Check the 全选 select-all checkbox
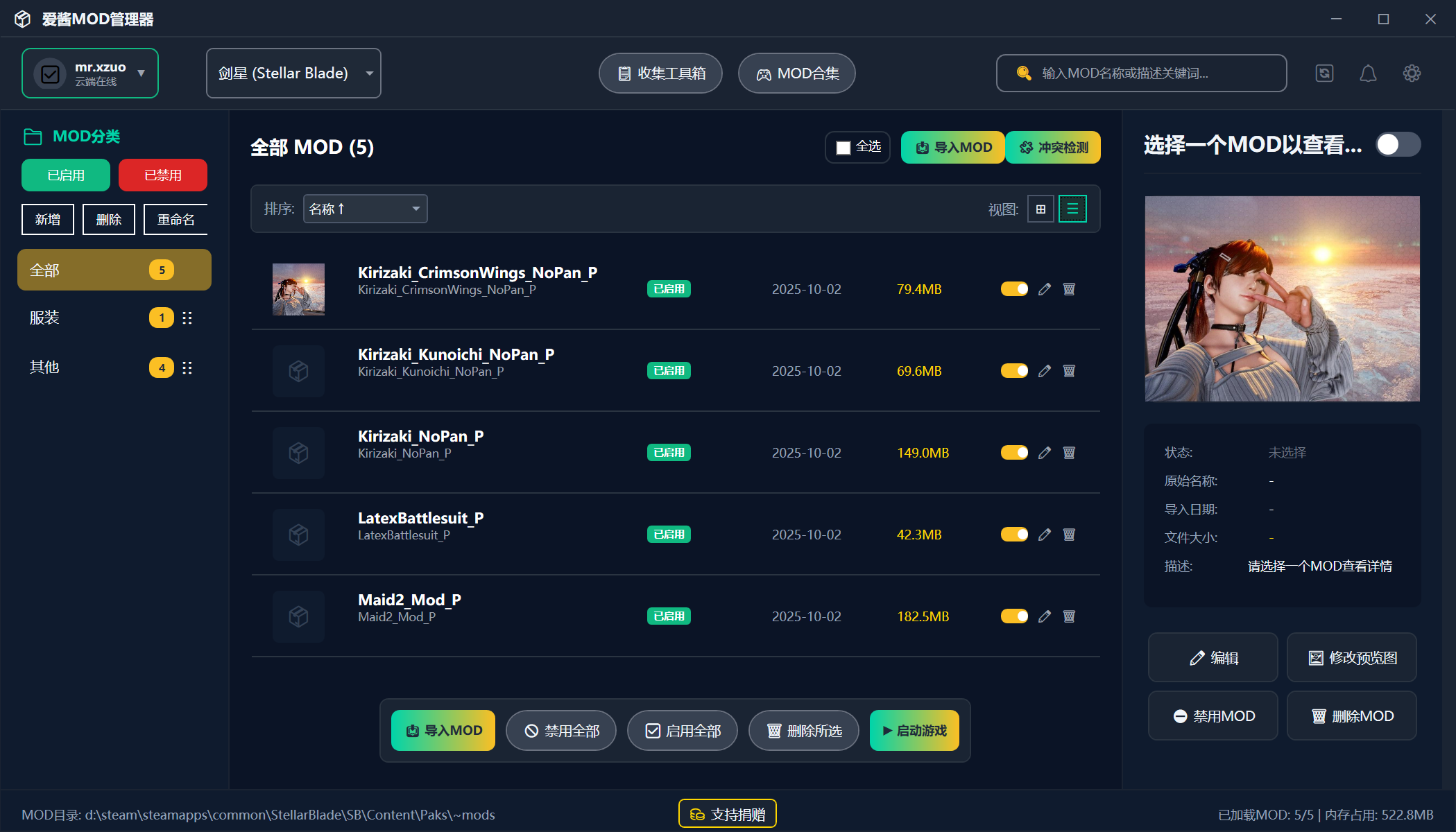The height and width of the screenshot is (832, 1456). (x=842, y=147)
